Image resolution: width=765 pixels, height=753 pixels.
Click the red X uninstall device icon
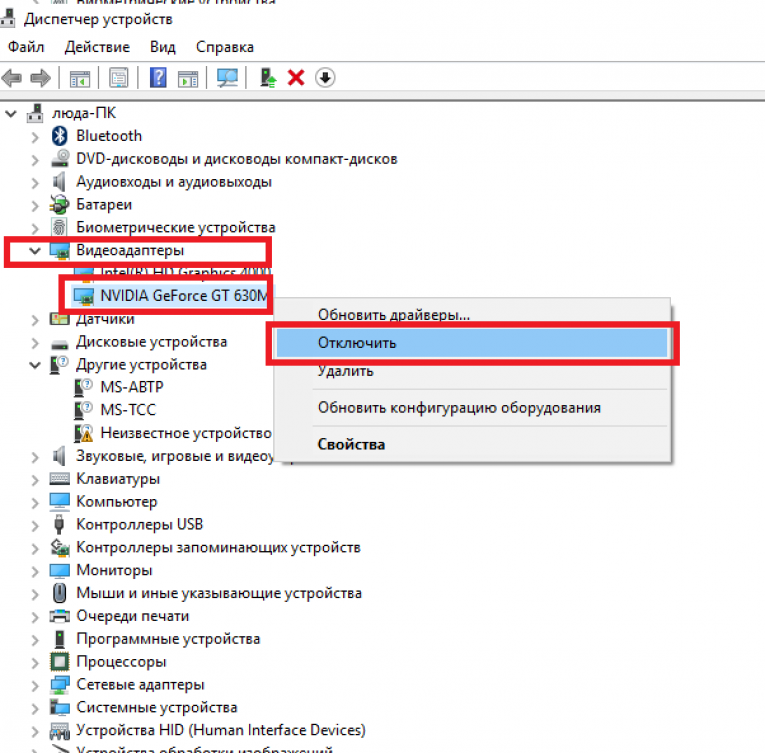(296, 78)
